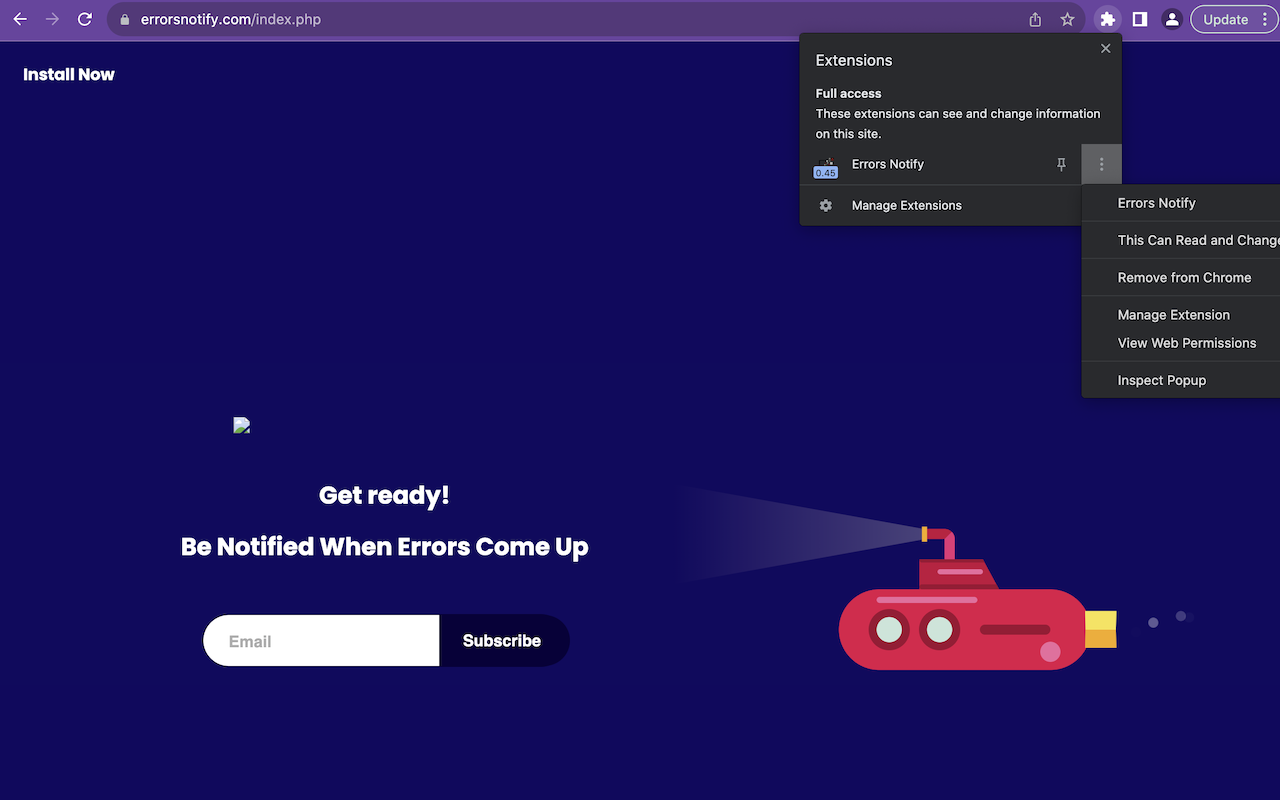Click the browser back arrow

20,19
